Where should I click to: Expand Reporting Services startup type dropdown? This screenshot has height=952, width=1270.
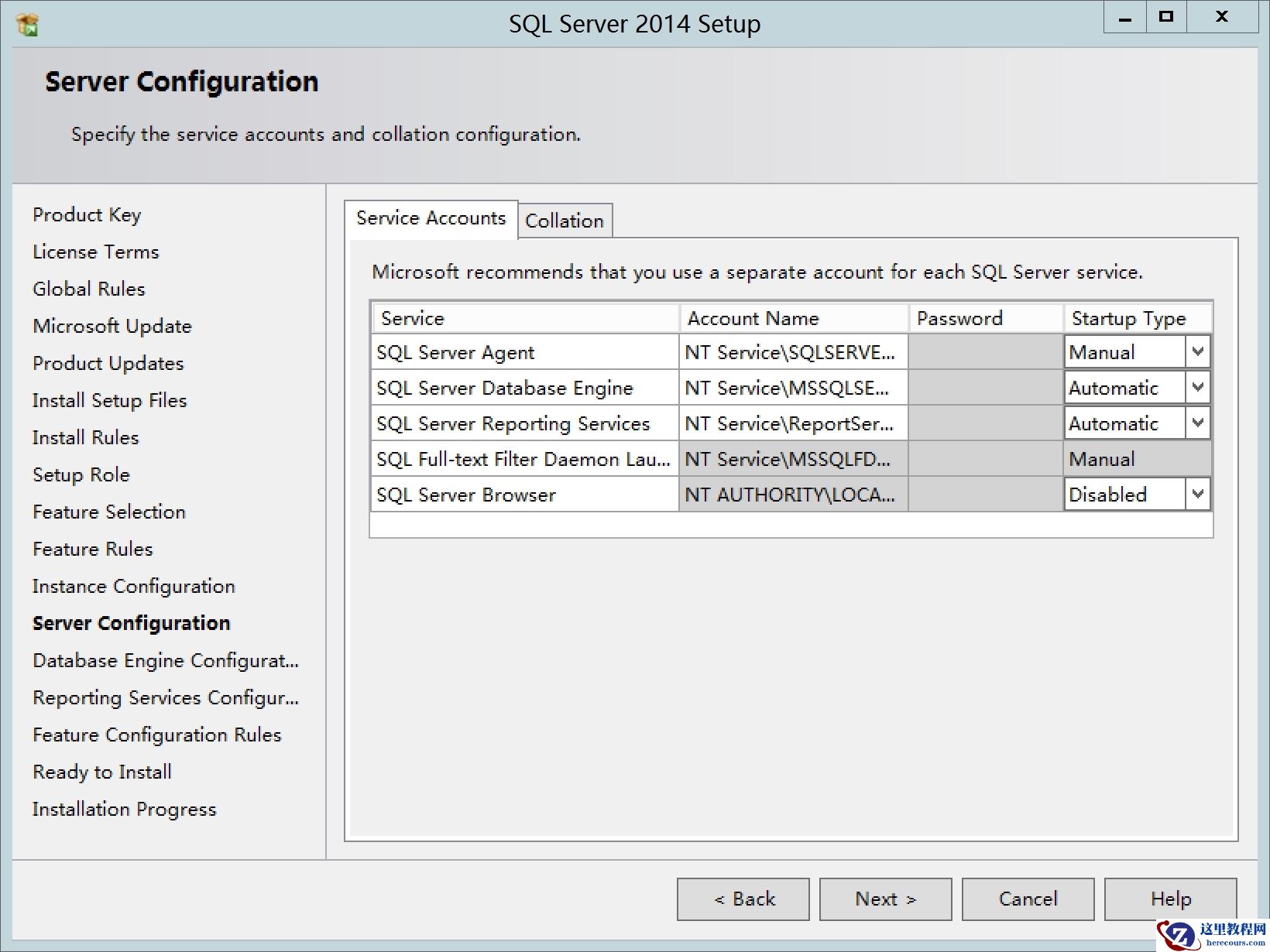[x=1197, y=423]
